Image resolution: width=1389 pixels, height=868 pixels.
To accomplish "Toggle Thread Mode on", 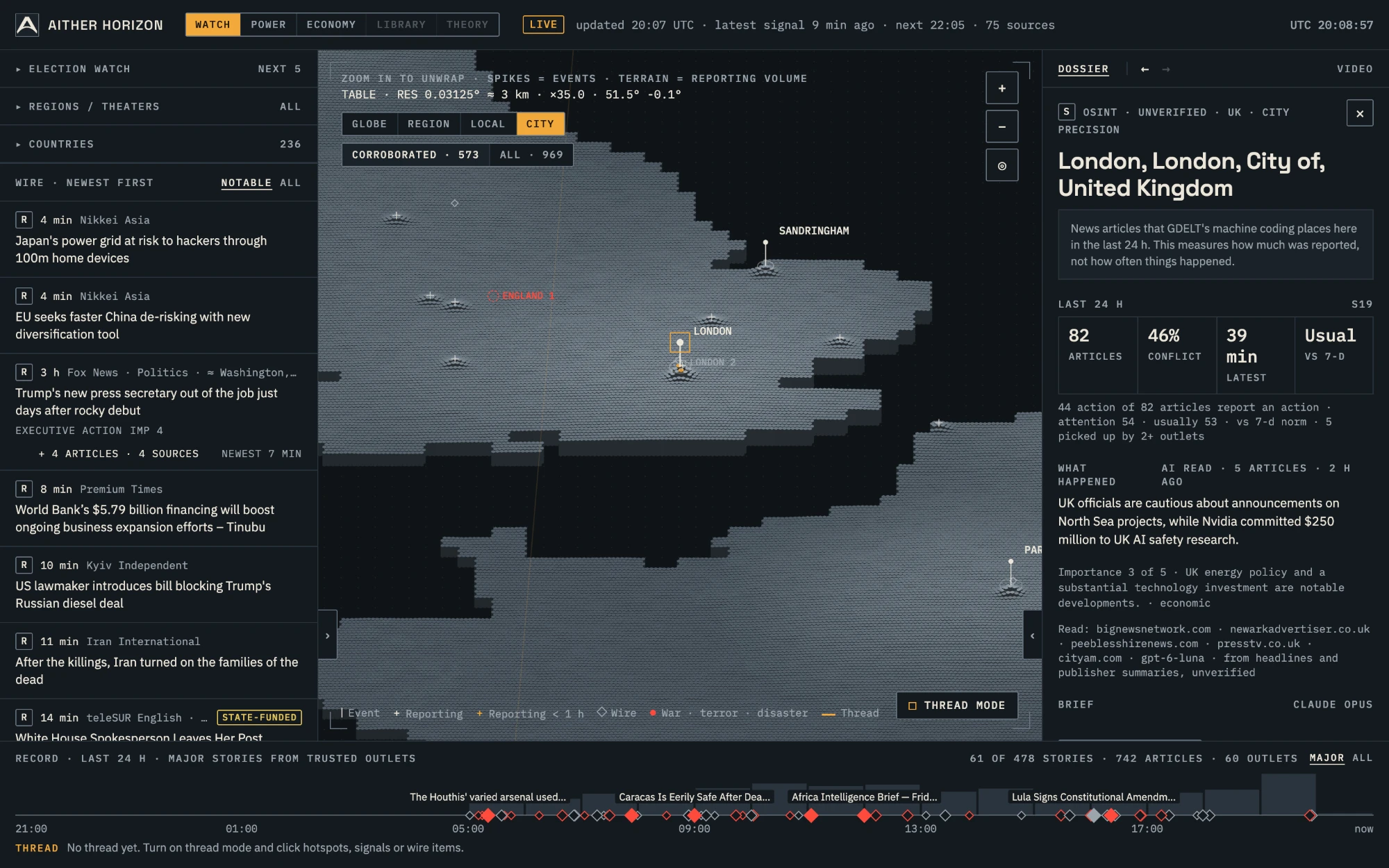I will [957, 706].
